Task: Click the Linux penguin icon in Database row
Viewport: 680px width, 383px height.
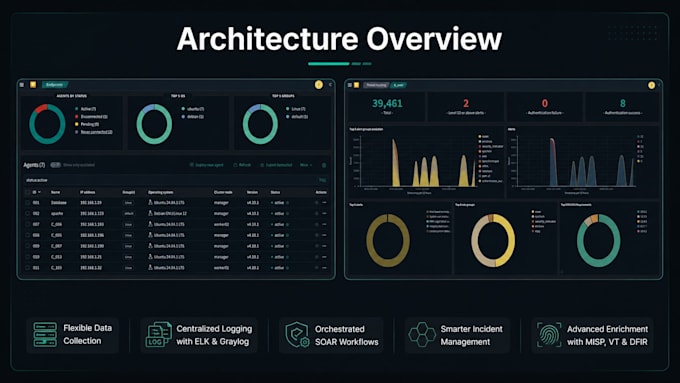Action: tap(150, 203)
